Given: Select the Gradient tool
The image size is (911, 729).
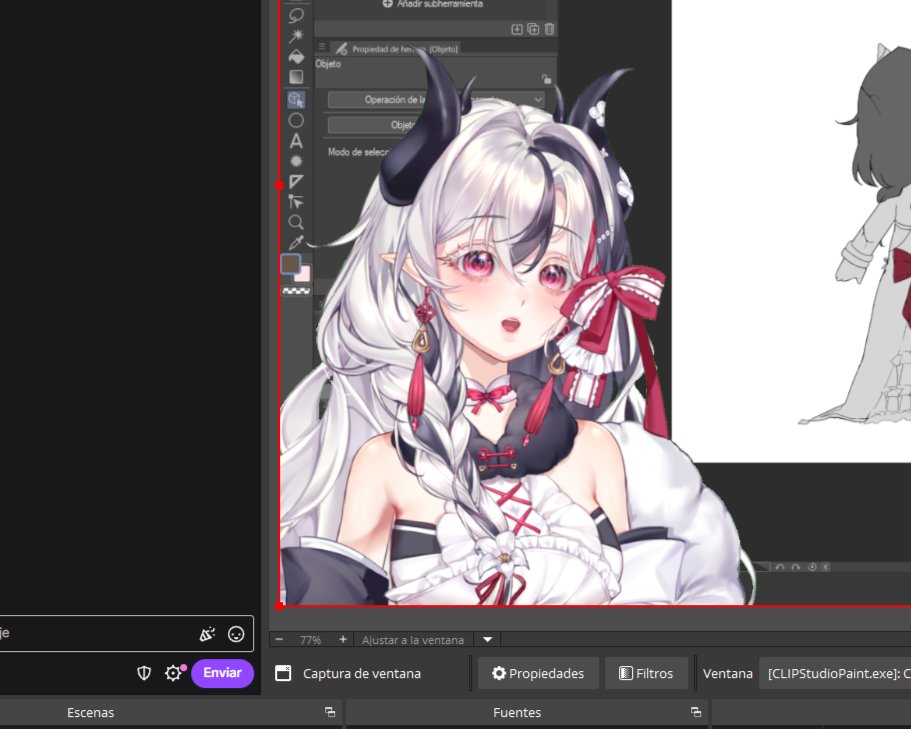Looking at the screenshot, I should pos(296,77).
